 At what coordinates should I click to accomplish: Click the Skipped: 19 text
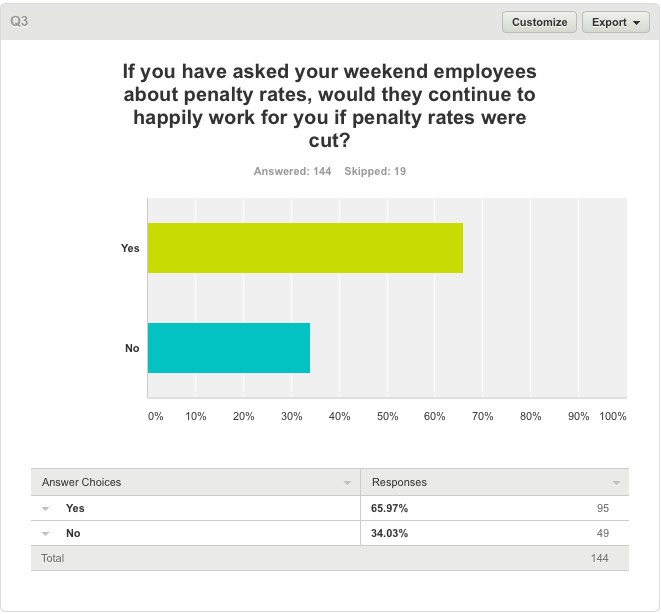375,171
